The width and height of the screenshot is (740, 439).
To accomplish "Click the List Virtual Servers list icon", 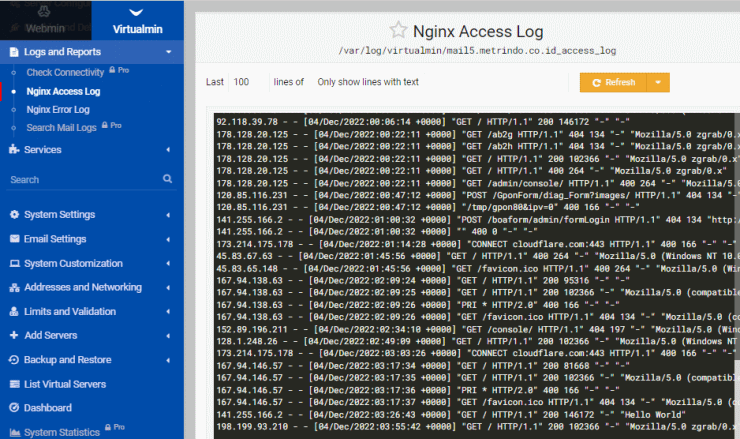I will point(15,384).
